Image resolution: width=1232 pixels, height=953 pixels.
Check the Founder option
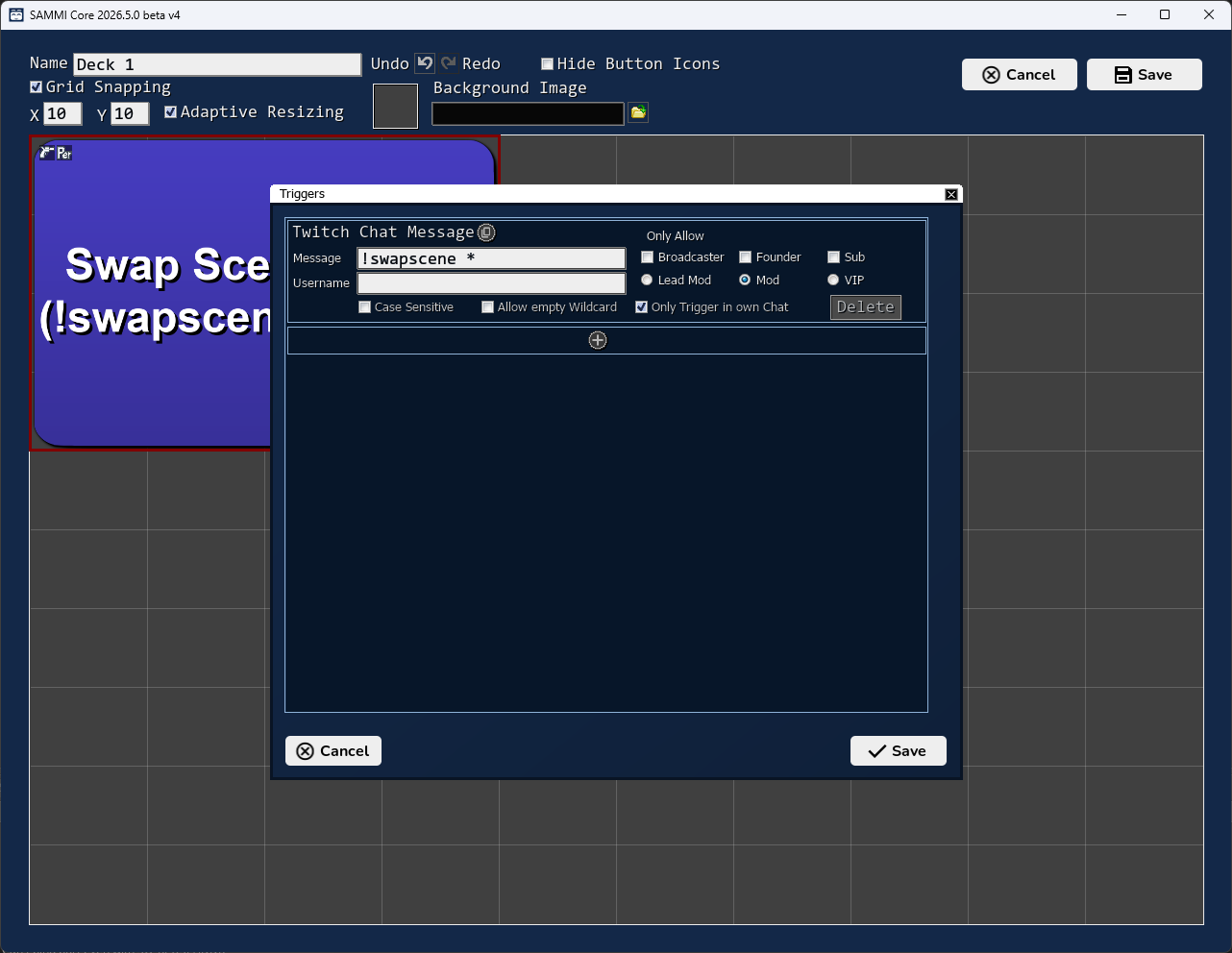(x=745, y=257)
